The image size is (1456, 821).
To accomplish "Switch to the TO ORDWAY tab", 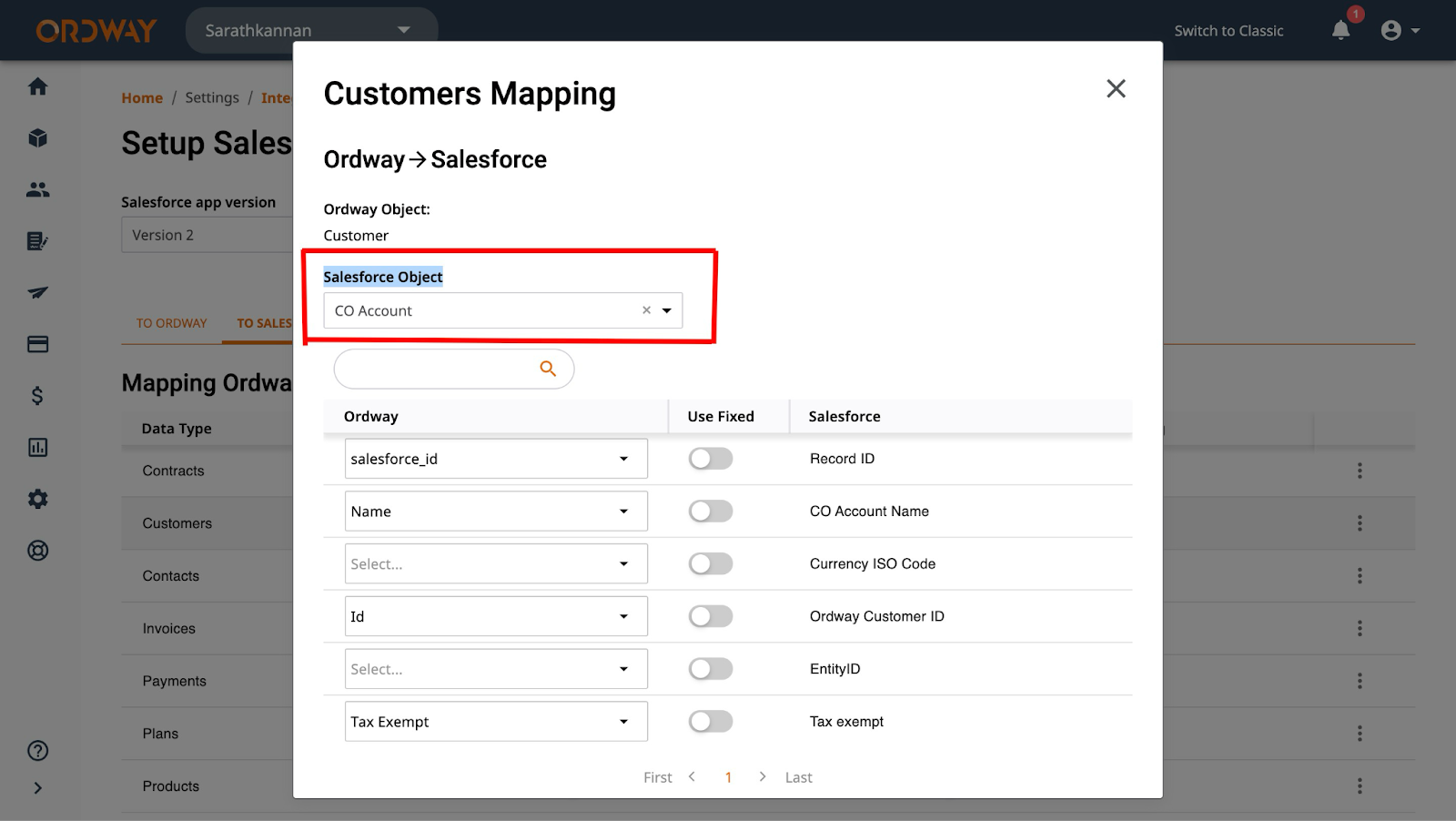I will (172, 323).
